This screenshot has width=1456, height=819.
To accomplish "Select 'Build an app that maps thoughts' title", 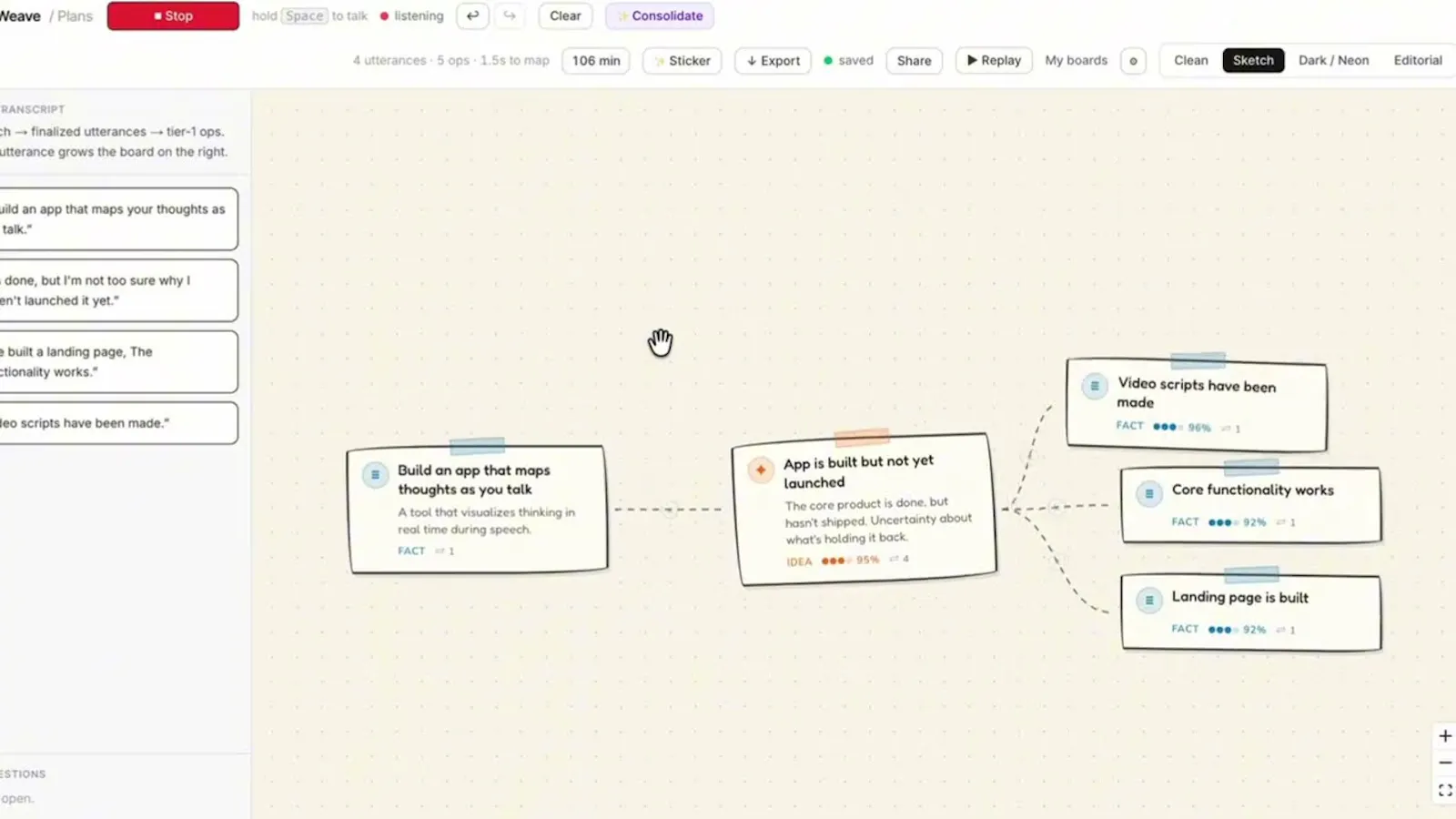I will (474, 480).
